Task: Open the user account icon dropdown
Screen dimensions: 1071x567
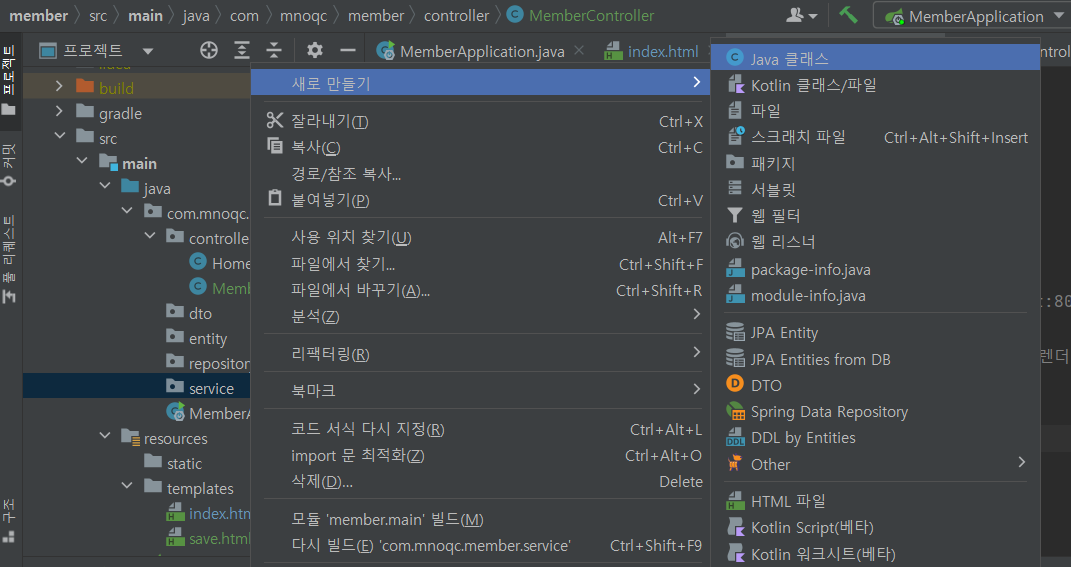Action: (x=801, y=15)
